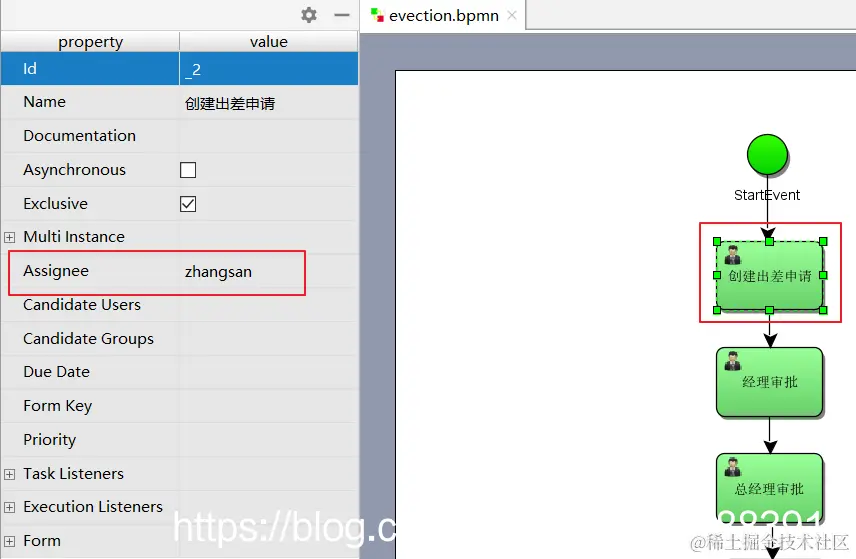Select the 创建出差申请 user task node

tap(769, 276)
